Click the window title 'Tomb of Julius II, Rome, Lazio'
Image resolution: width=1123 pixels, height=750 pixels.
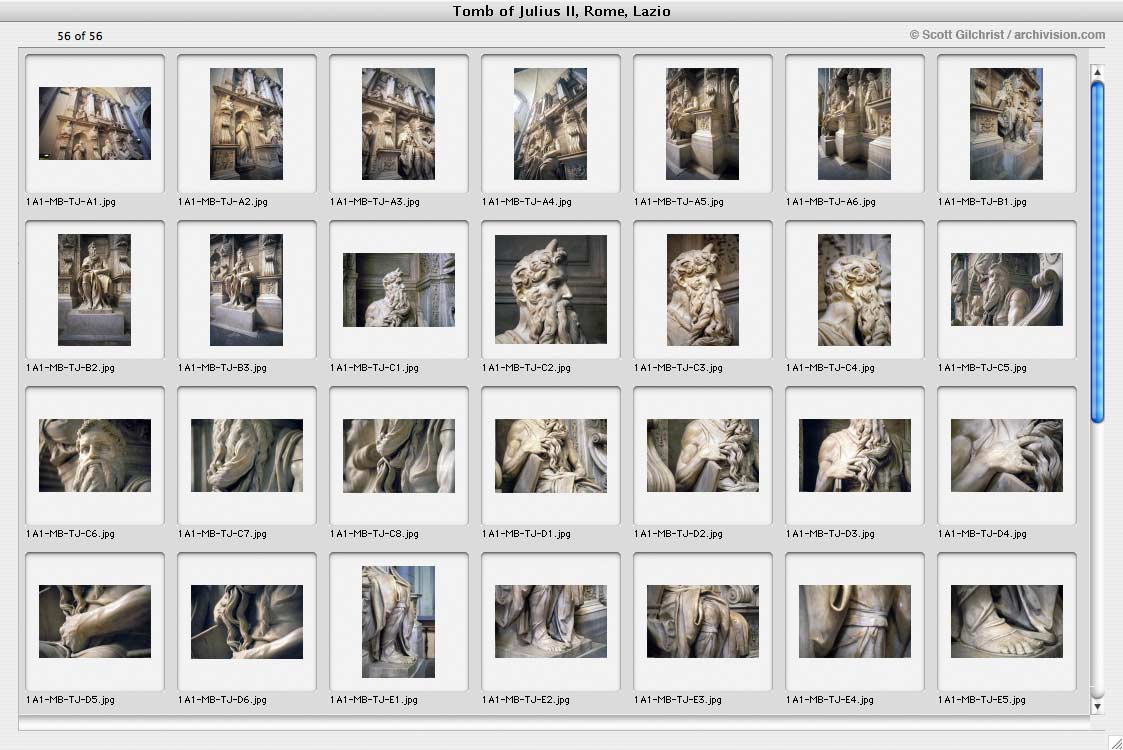(562, 11)
